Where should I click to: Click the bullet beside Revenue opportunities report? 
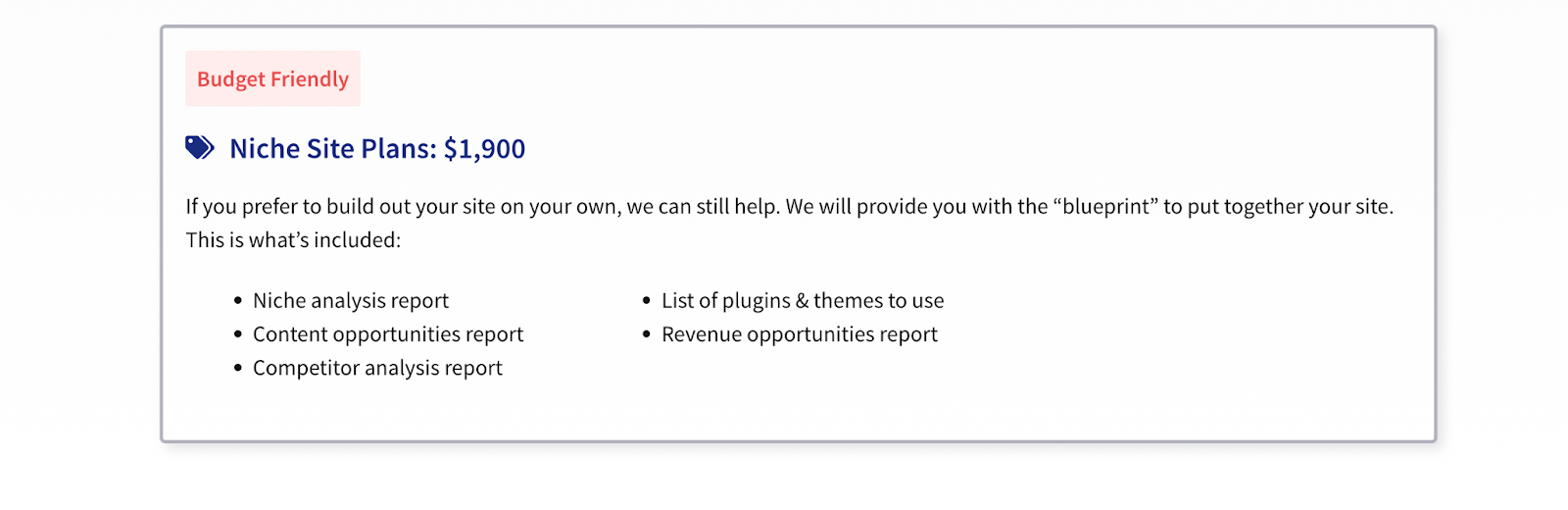click(647, 334)
